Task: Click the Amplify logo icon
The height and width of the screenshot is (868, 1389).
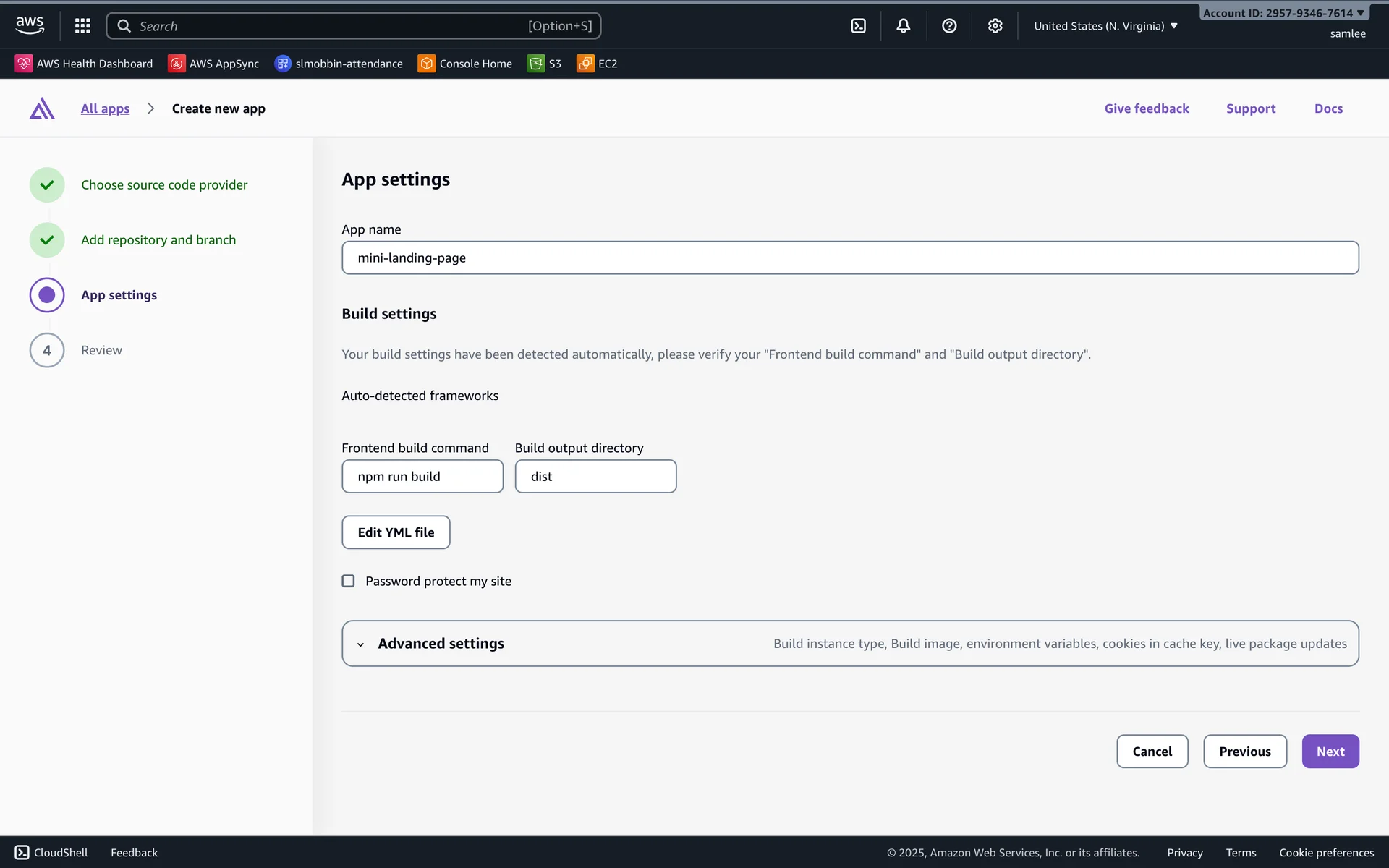Action: pos(42,109)
